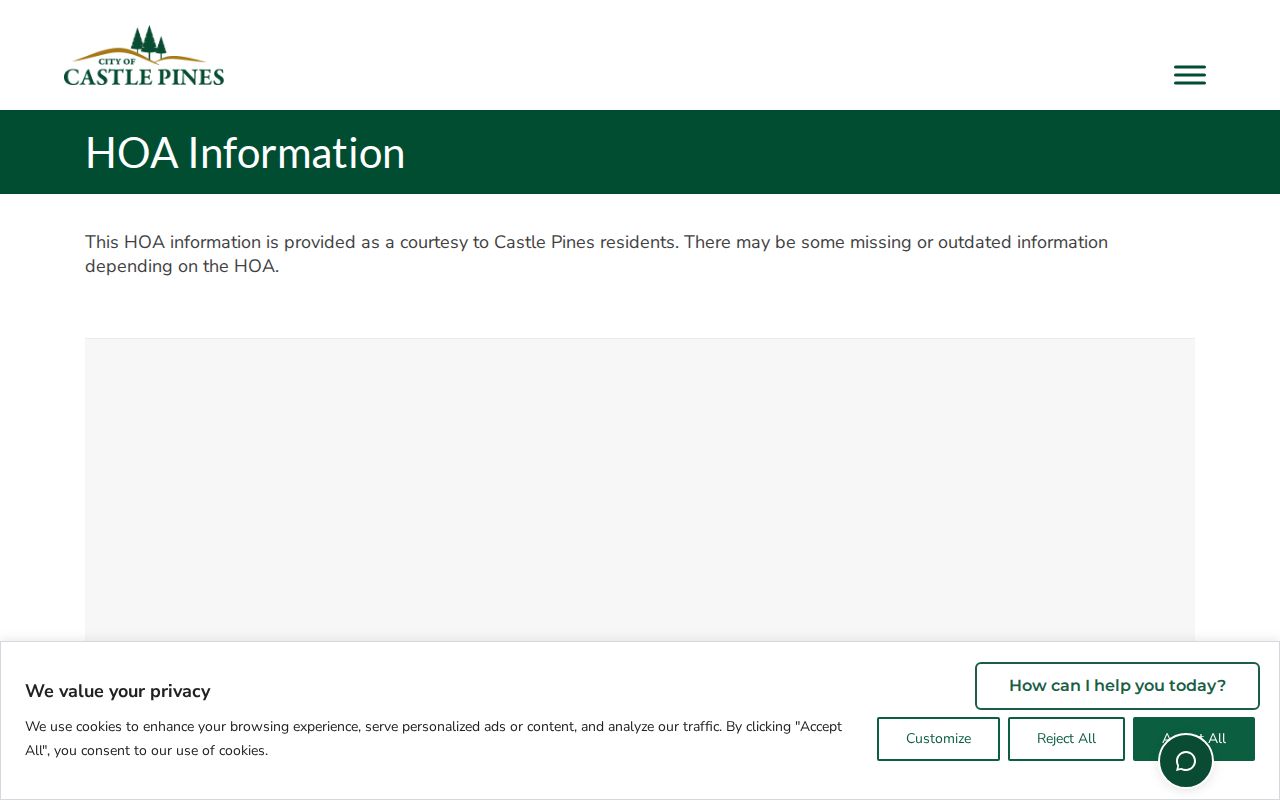Customize cookie preferences
This screenshot has width=1280, height=800.
pos(938,739)
